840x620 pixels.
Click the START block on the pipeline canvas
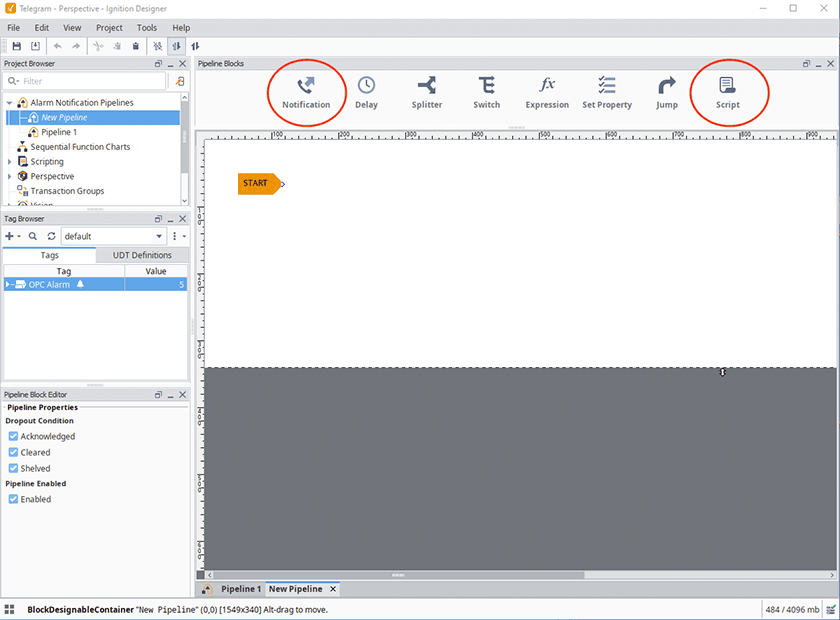tap(259, 184)
